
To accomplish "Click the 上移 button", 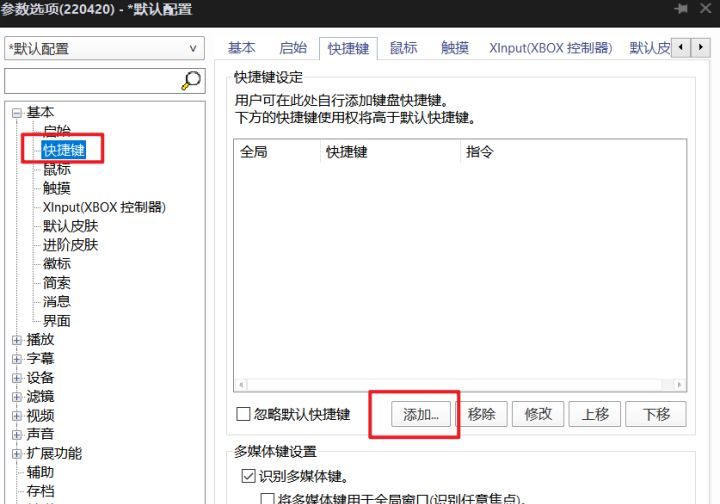I will pos(595,414).
